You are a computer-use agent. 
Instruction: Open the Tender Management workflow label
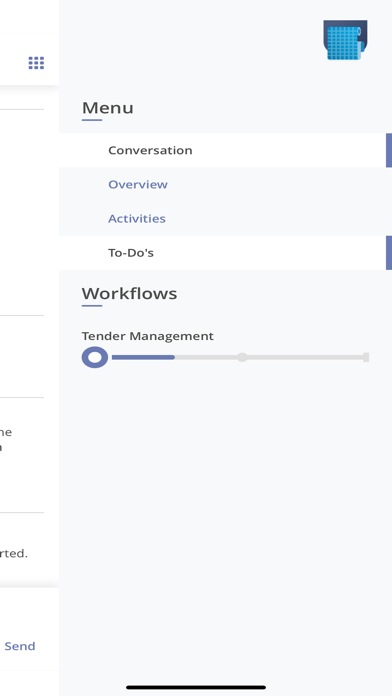click(x=147, y=336)
